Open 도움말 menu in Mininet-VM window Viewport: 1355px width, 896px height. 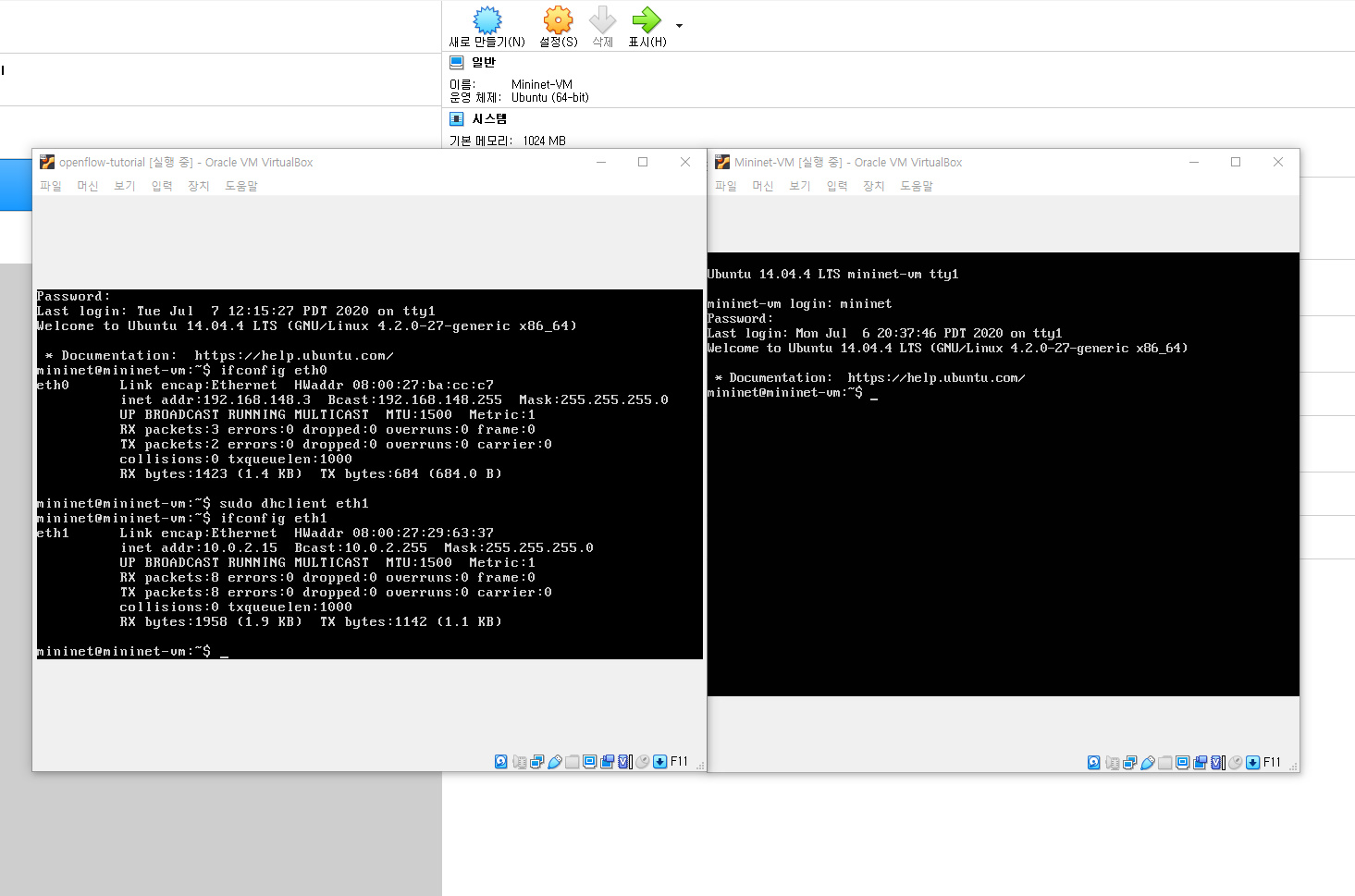(917, 186)
